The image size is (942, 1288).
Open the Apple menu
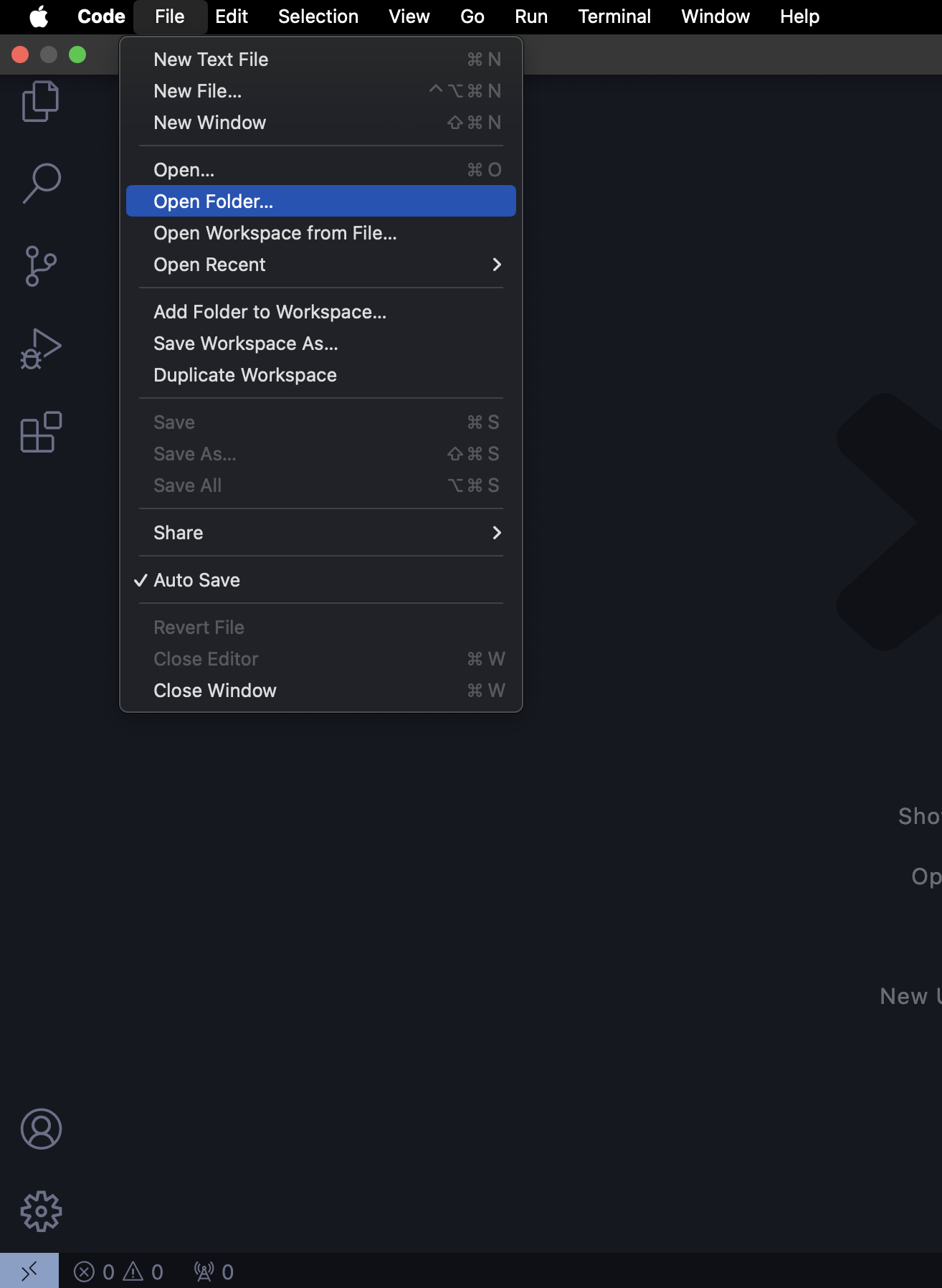tap(39, 16)
